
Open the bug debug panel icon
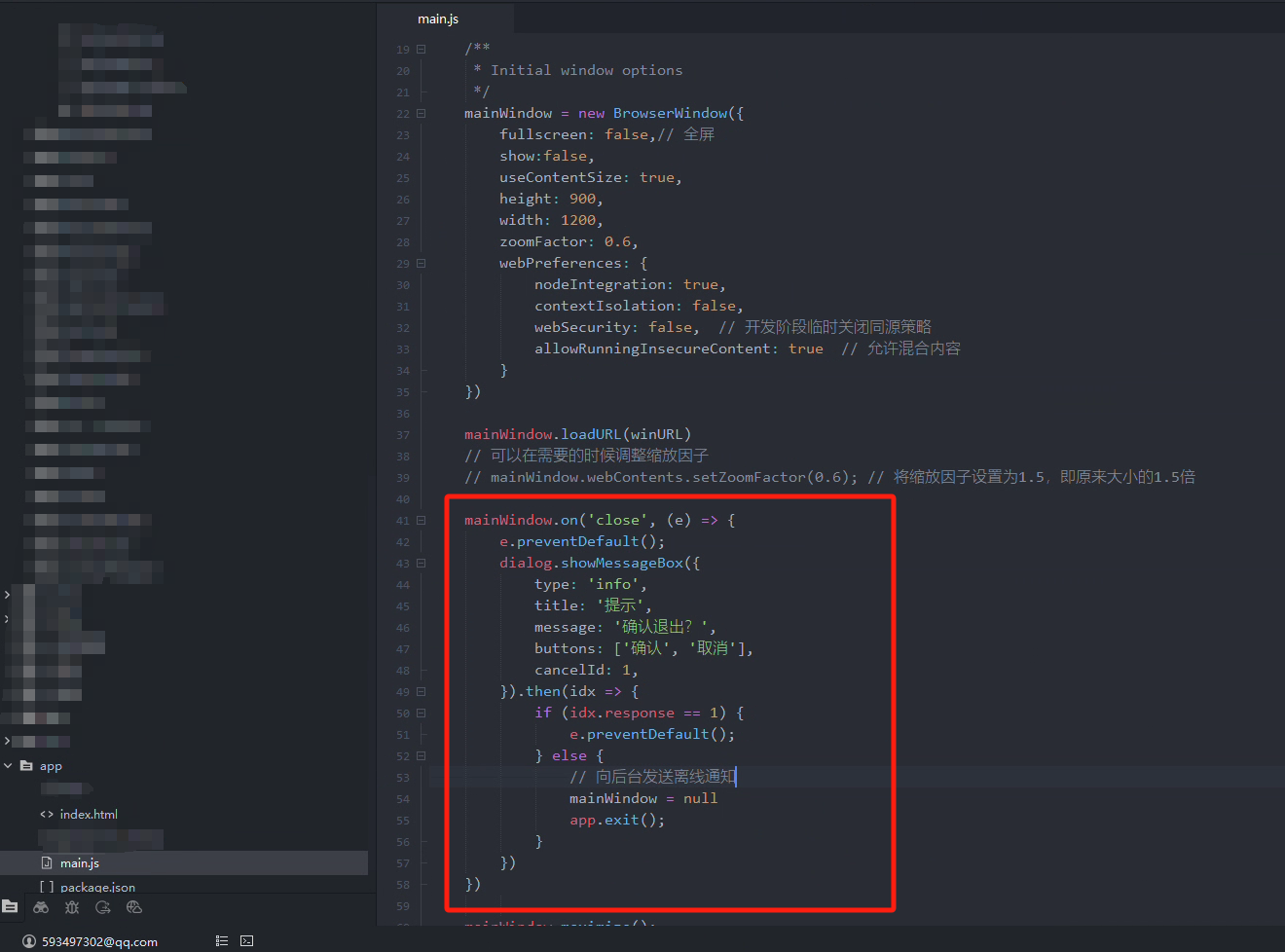[x=72, y=907]
